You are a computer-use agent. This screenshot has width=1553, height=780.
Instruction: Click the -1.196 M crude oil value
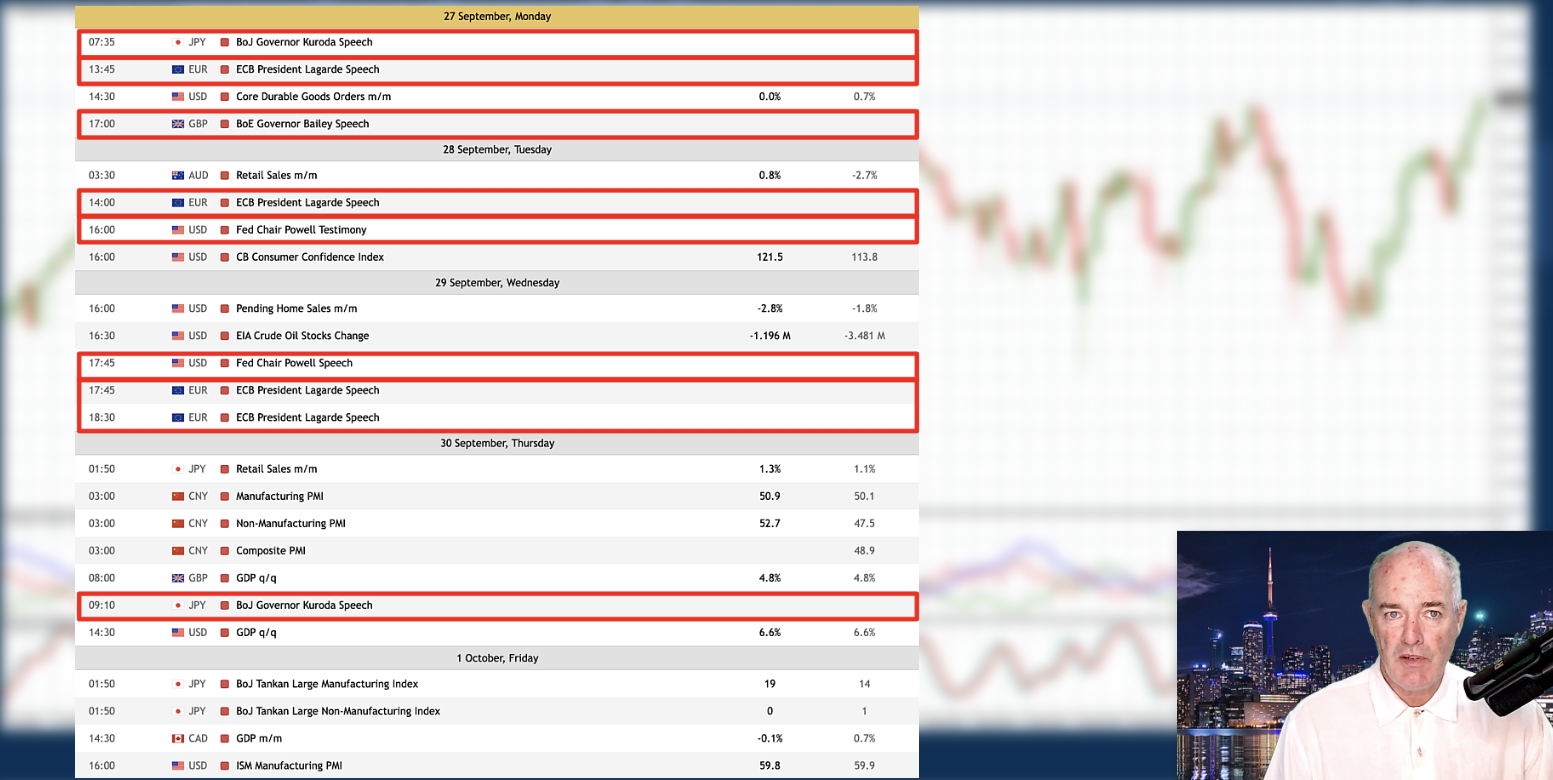click(770, 336)
